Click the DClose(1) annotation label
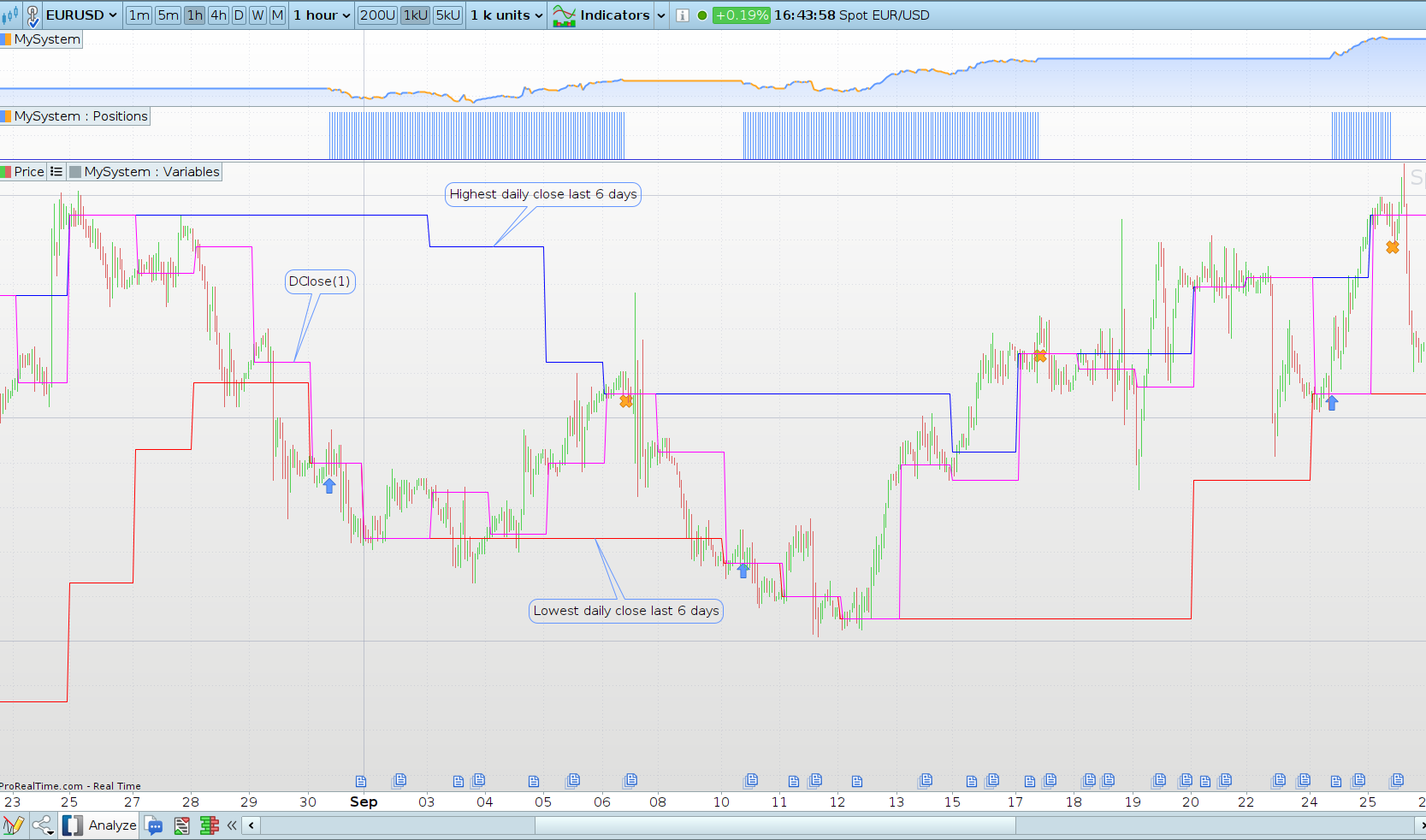Viewport: 1426px width, 840px height. click(x=319, y=281)
